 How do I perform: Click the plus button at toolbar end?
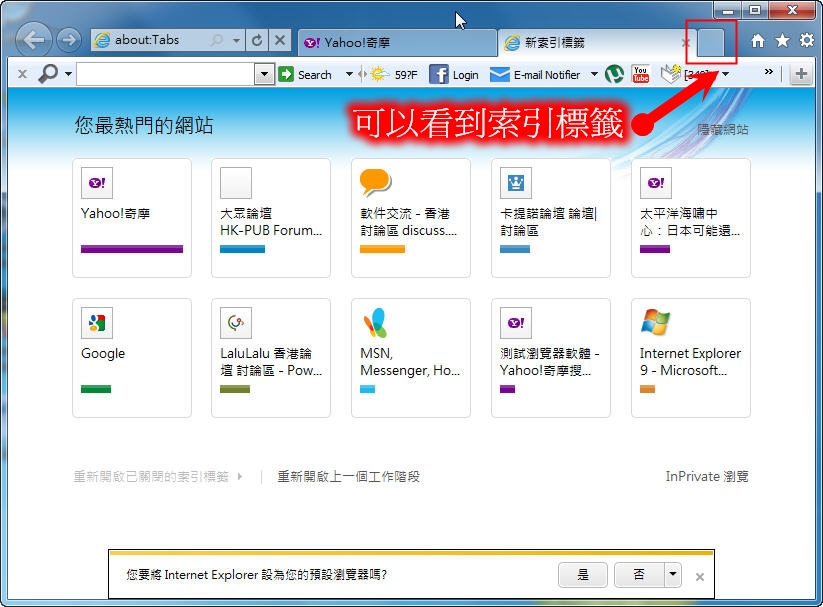tap(801, 74)
